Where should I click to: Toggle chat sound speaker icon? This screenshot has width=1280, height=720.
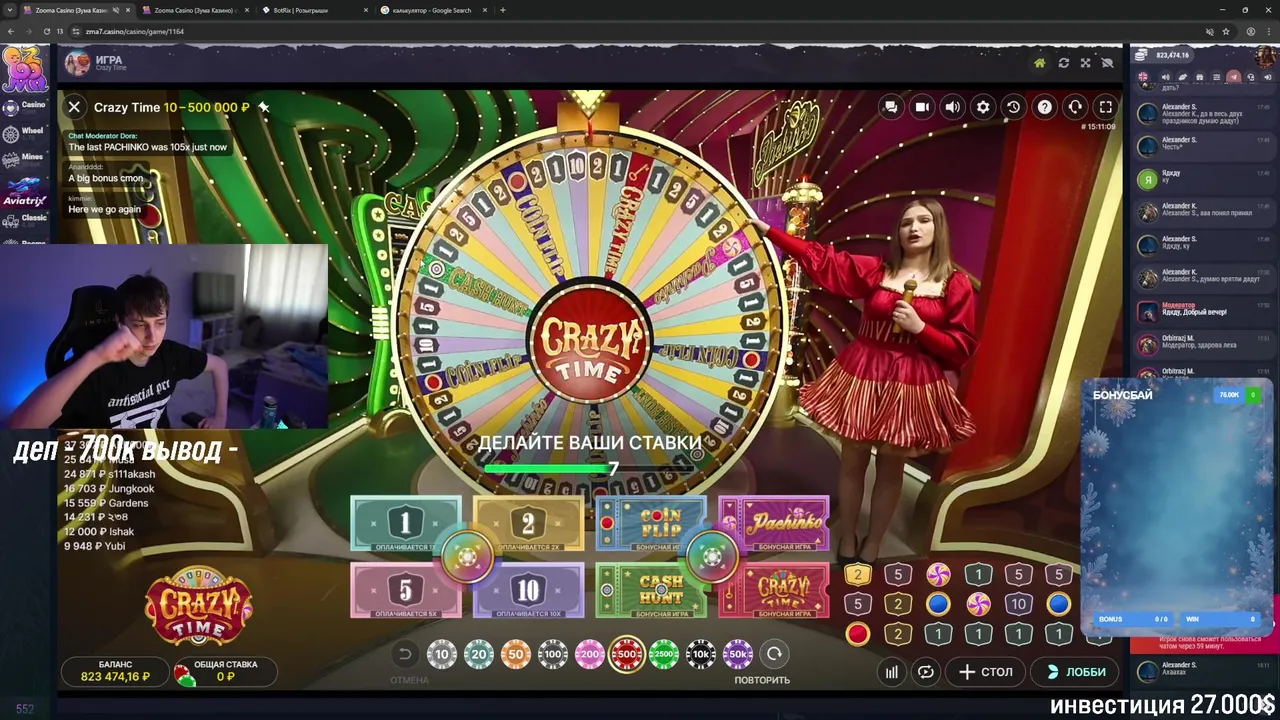tap(1165, 77)
